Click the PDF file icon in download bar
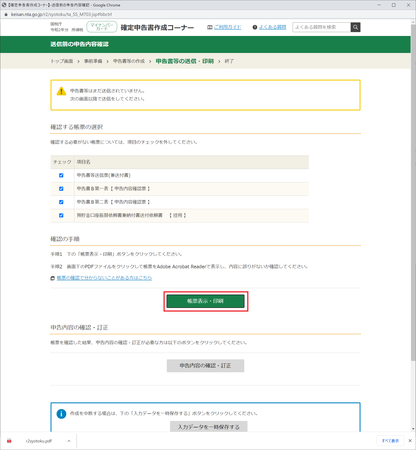The width and height of the screenshot is (416, 450). pos(9,441)
